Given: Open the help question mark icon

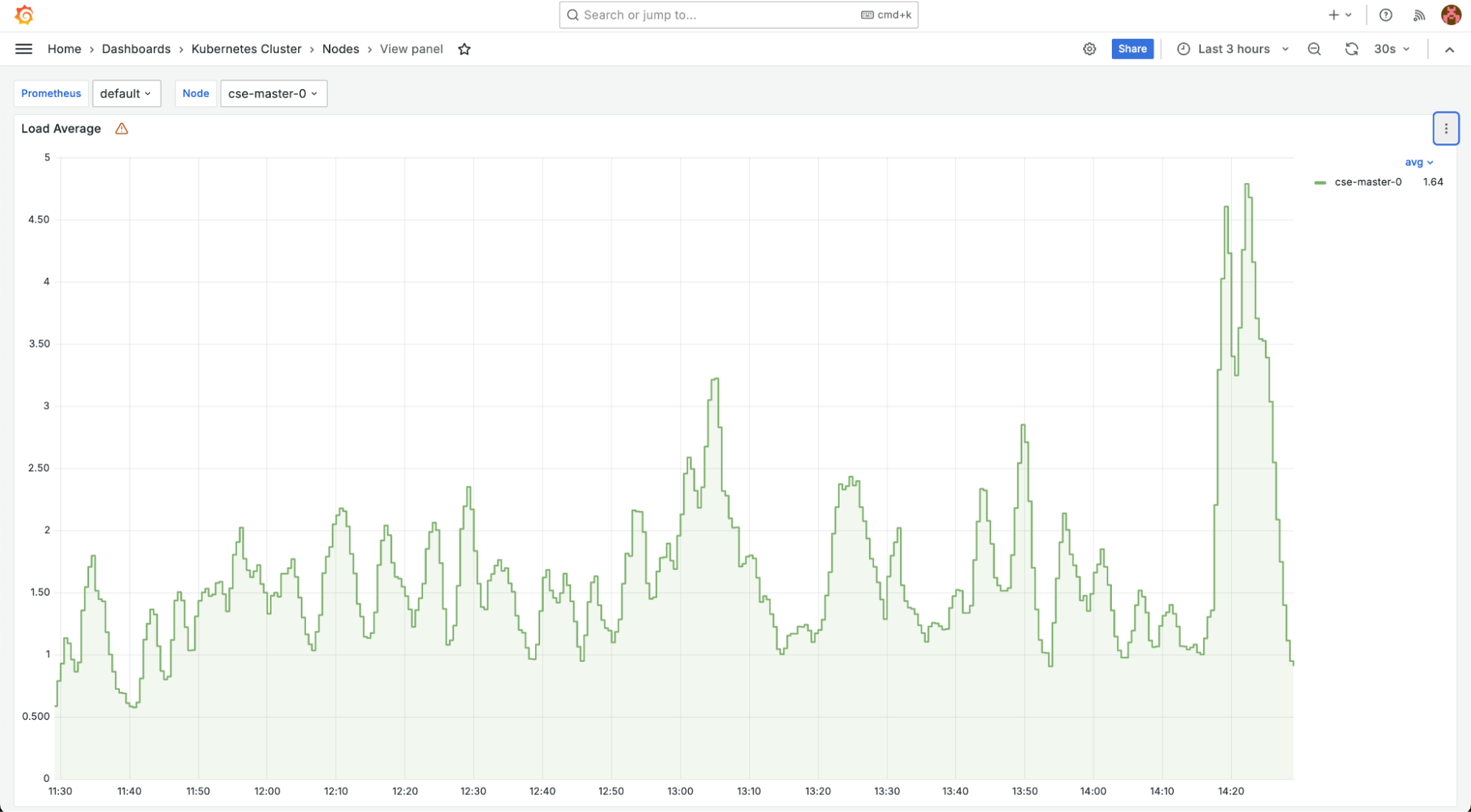Looking at the screenshot, I should 1386,15.
